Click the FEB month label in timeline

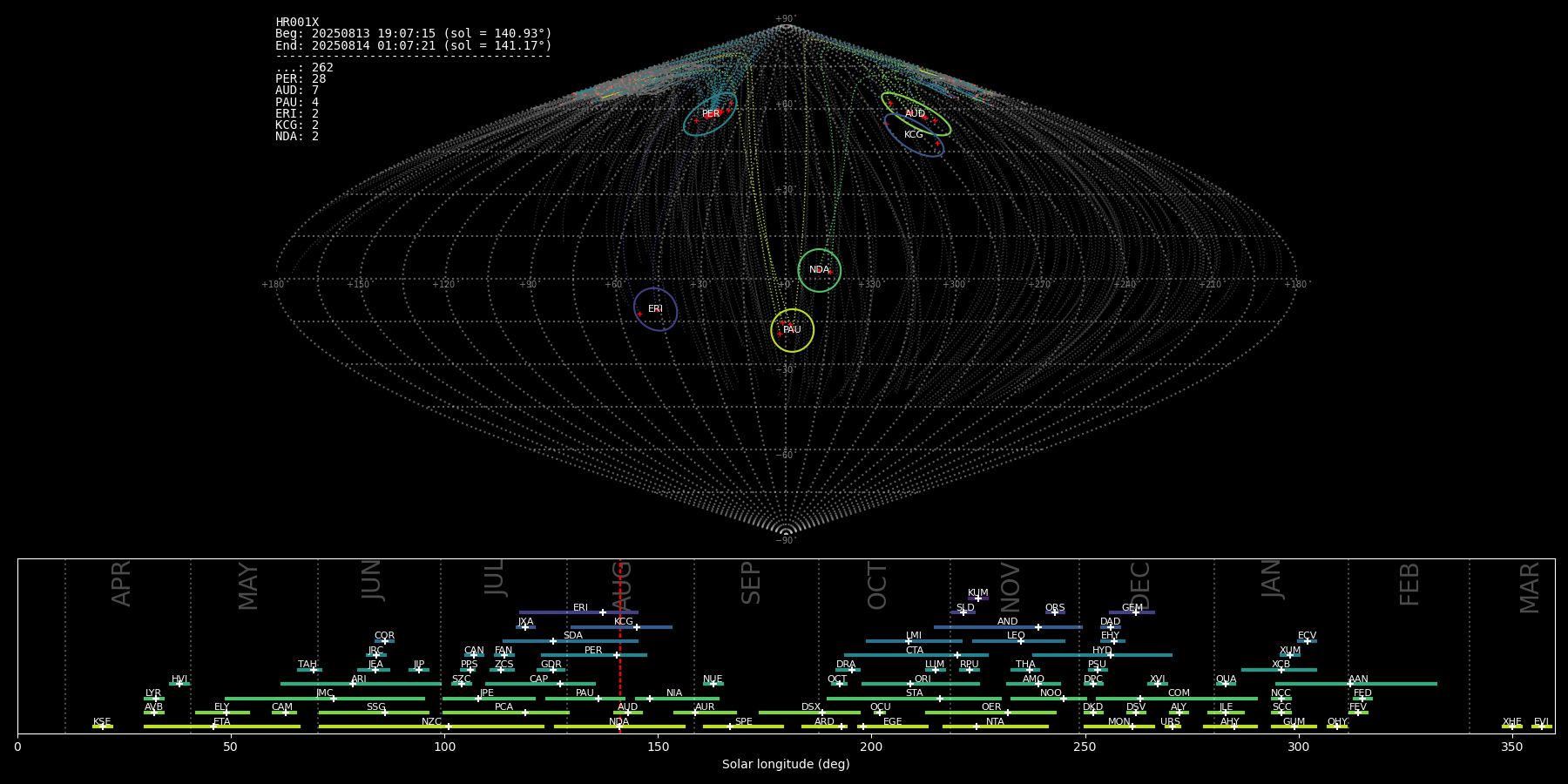[x=1409, y=585]
